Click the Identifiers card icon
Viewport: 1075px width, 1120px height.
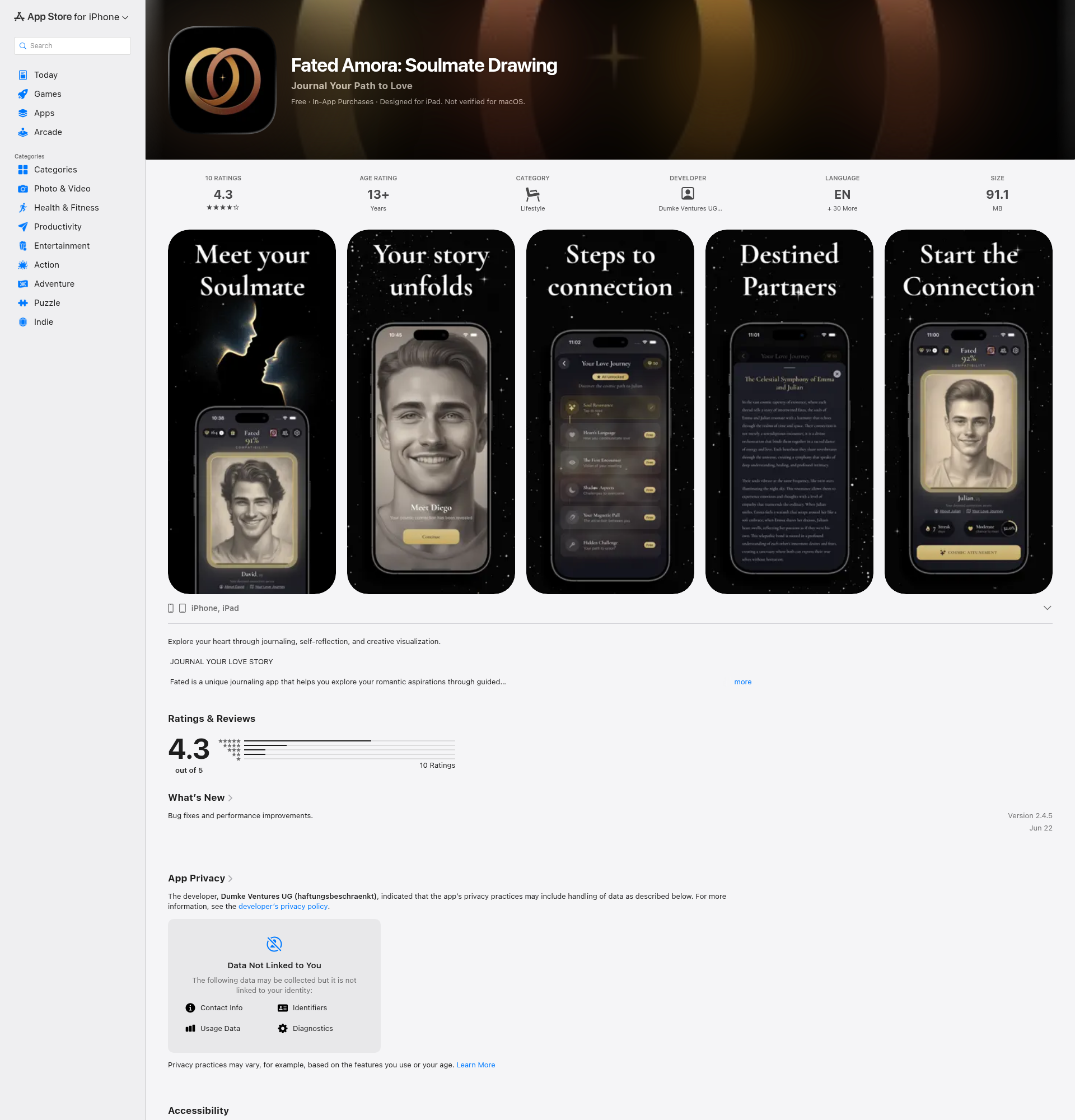click(283, 1008)
